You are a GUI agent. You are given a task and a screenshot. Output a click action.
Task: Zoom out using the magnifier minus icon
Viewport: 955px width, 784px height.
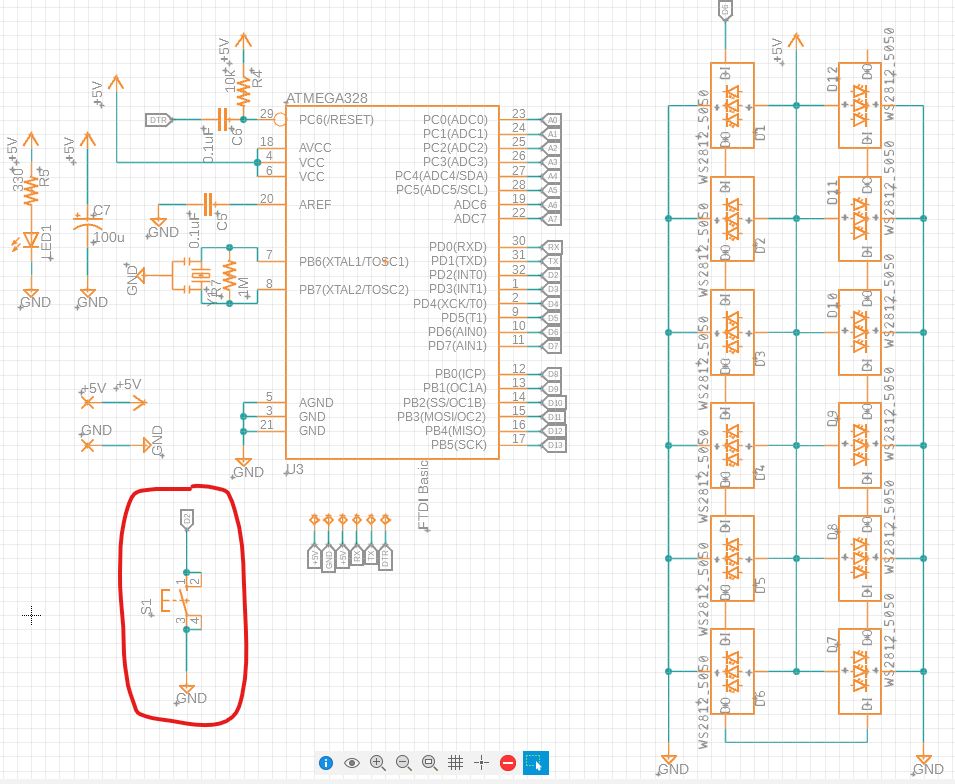pos(403,763)
